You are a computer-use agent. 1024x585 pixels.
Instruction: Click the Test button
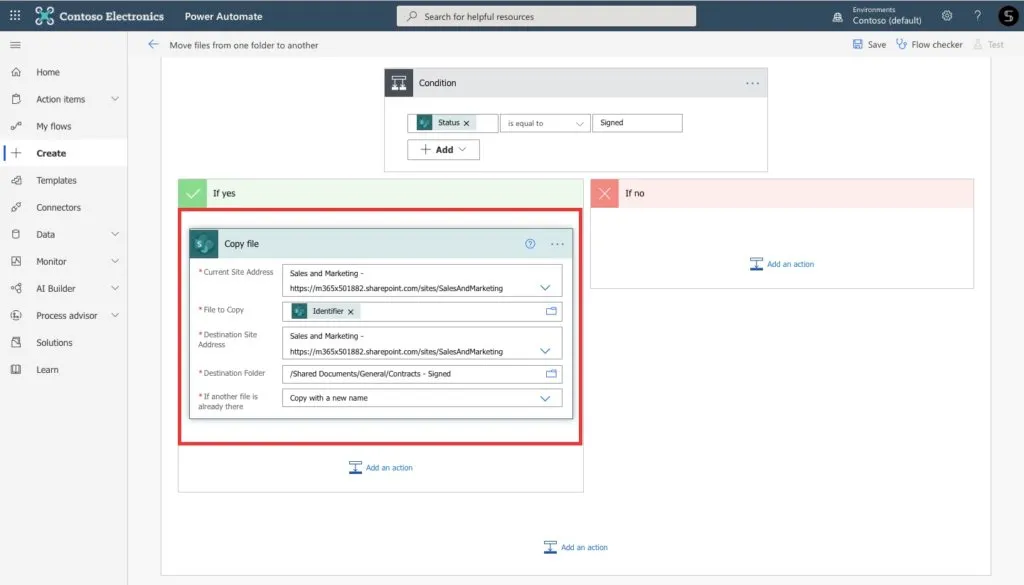coord(989,44)
